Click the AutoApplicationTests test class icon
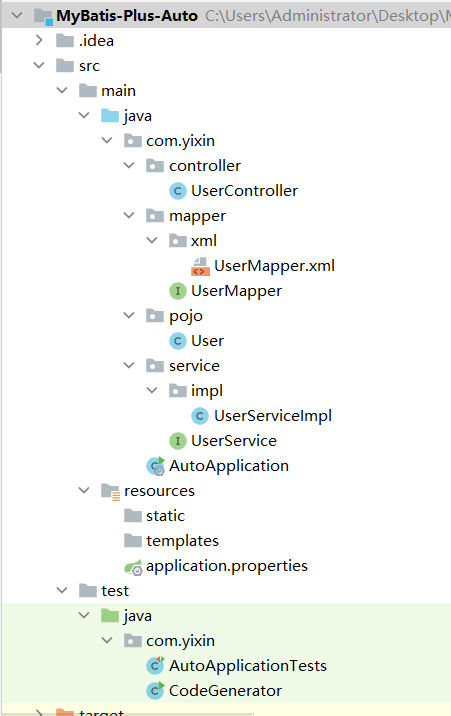The height and width of the screenshot is (716, 451). (155, 666)
